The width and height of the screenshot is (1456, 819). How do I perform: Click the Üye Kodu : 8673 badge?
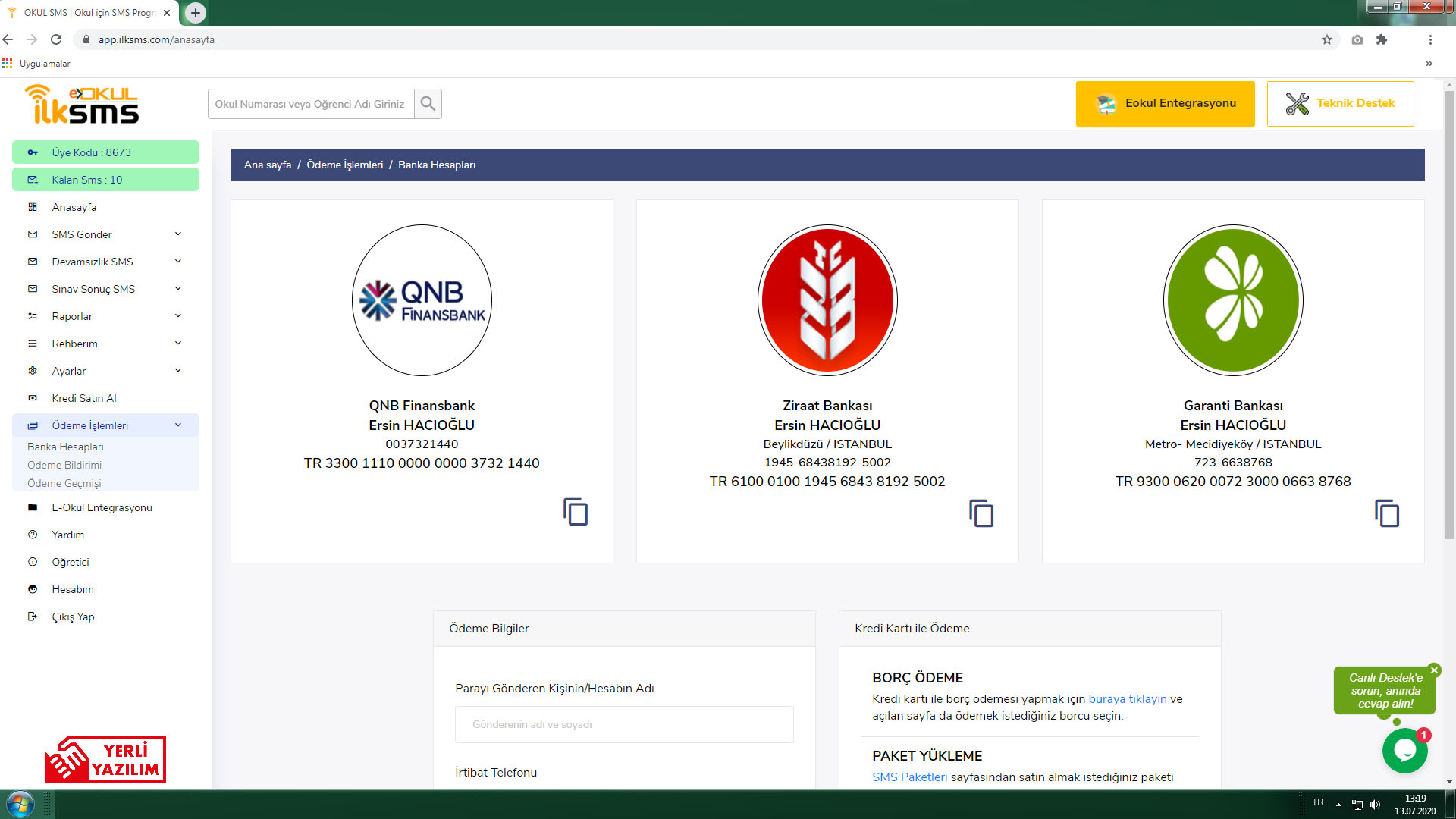pos(105,152)
